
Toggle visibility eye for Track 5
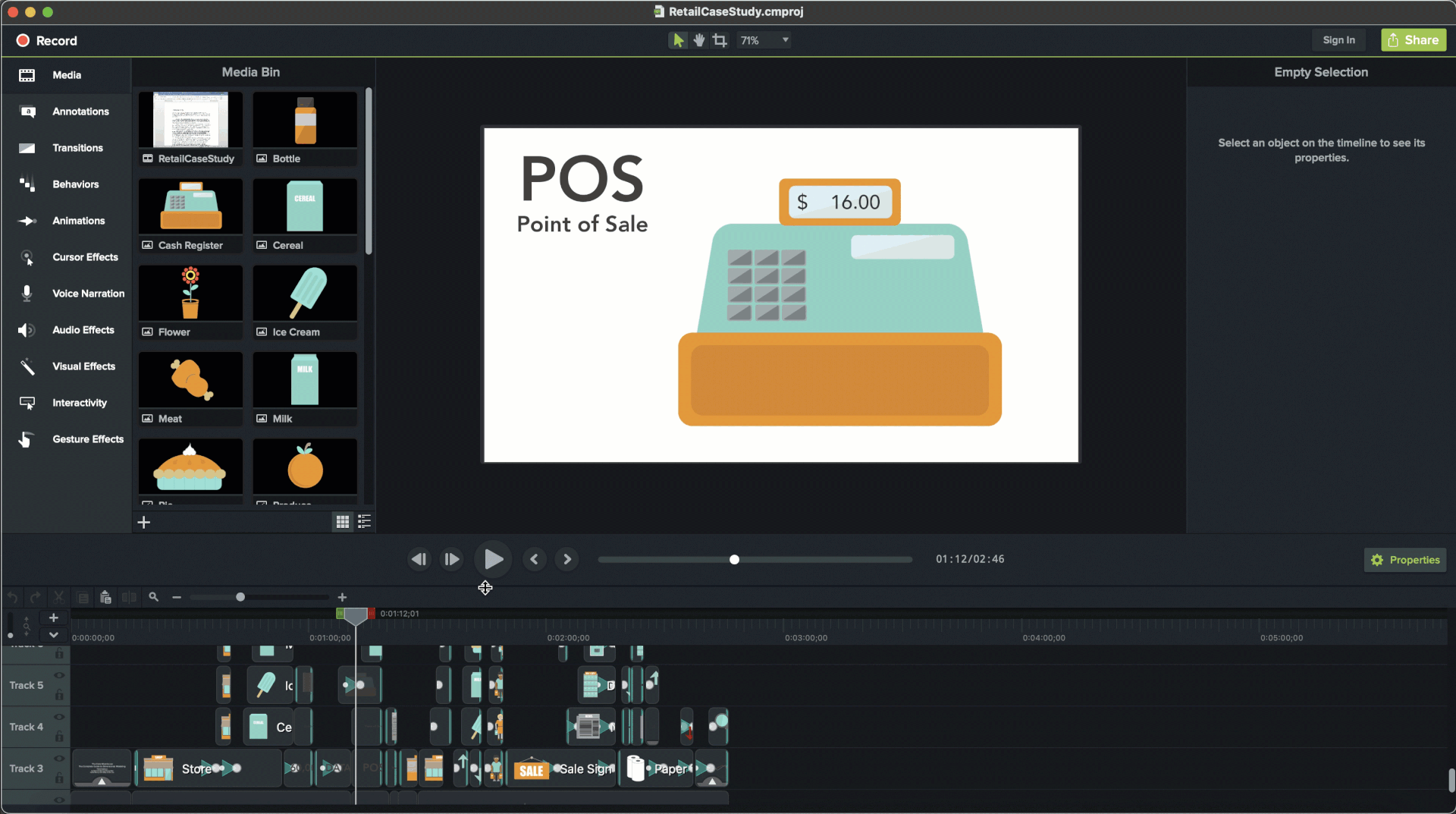coord(59,675)
